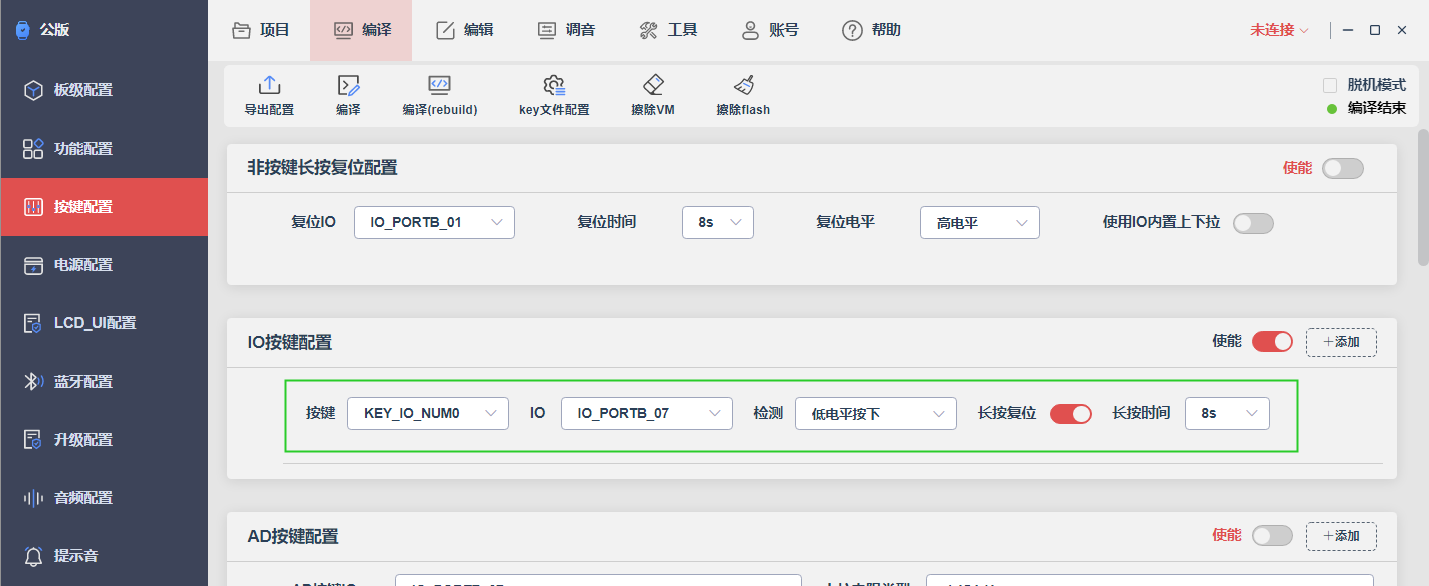This screenshot has width=1429, height=586.
Task: Toggle 使用IO内置上下拉 switch
Action: (1253, 223)
